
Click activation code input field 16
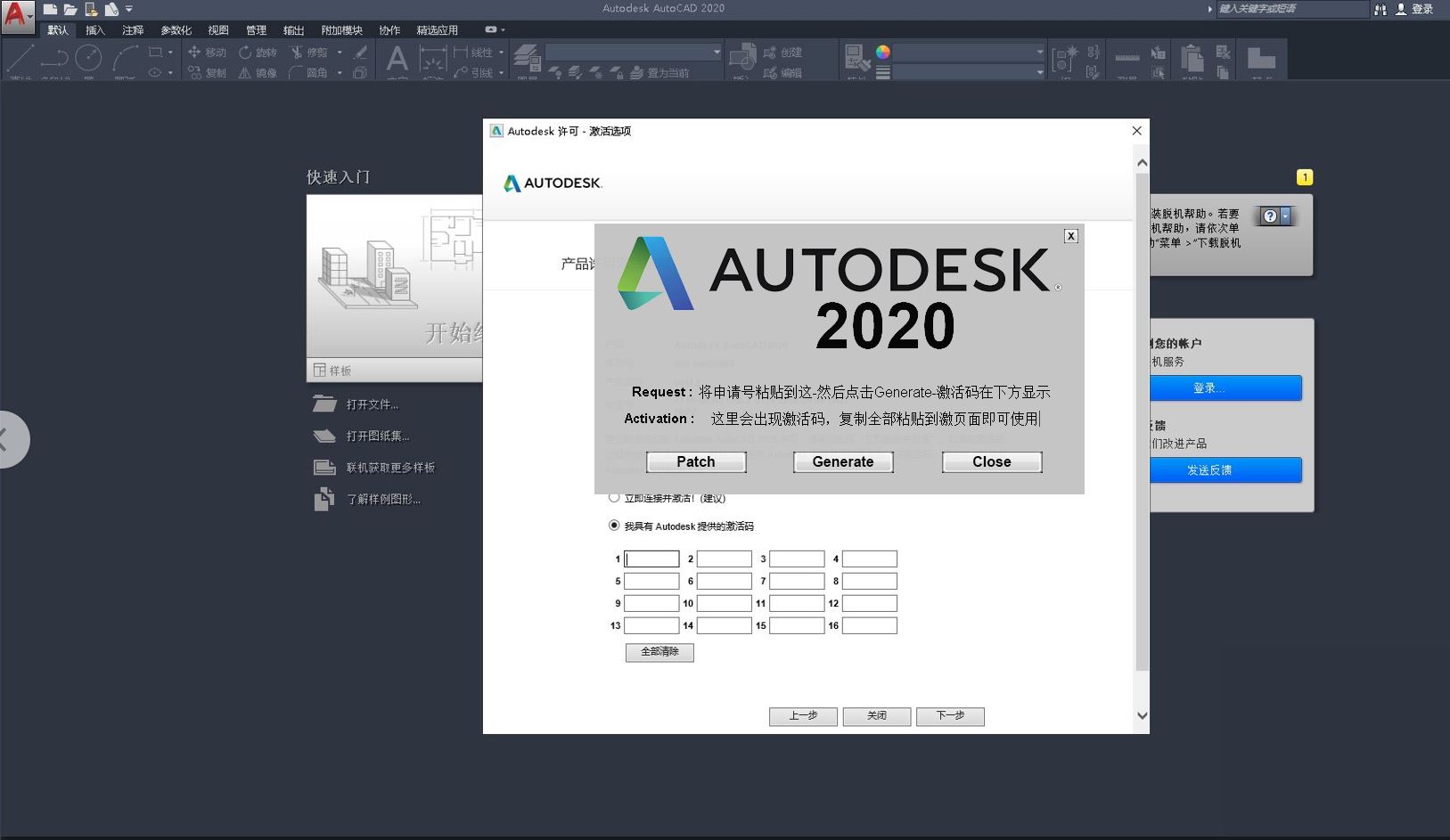coord(870,625)
